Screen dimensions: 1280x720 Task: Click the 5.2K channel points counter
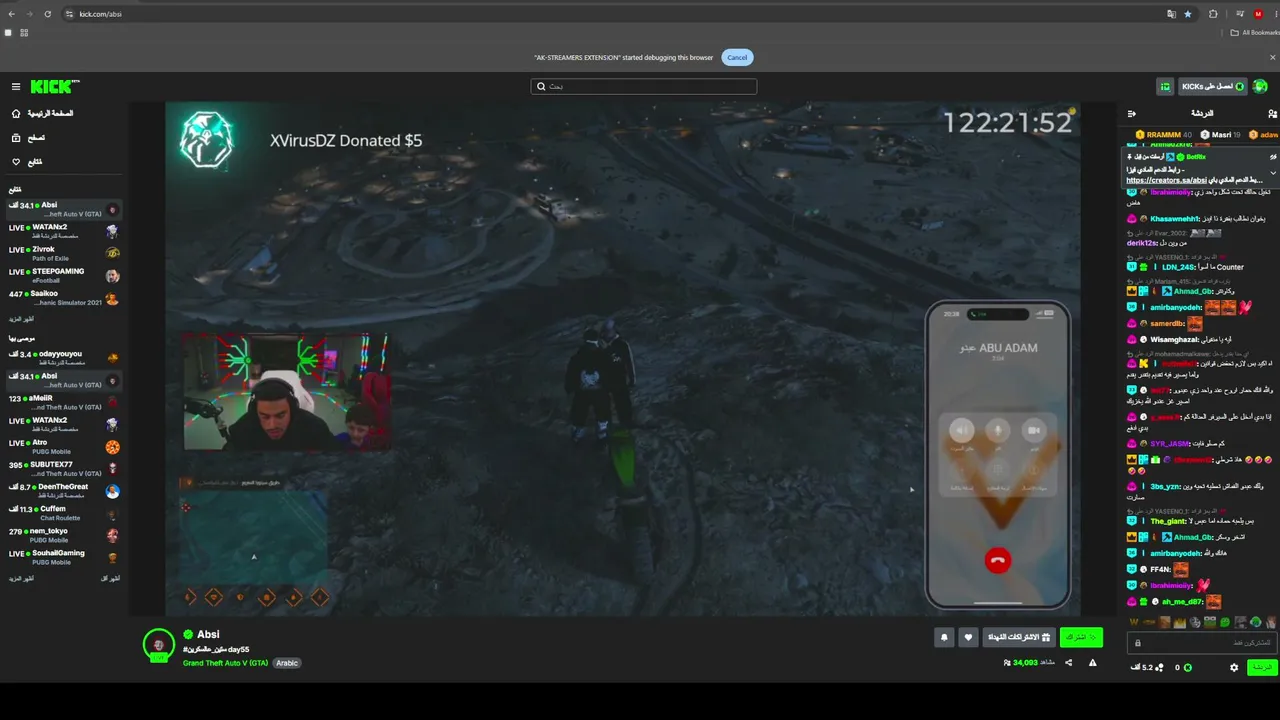coord(1147,667)
